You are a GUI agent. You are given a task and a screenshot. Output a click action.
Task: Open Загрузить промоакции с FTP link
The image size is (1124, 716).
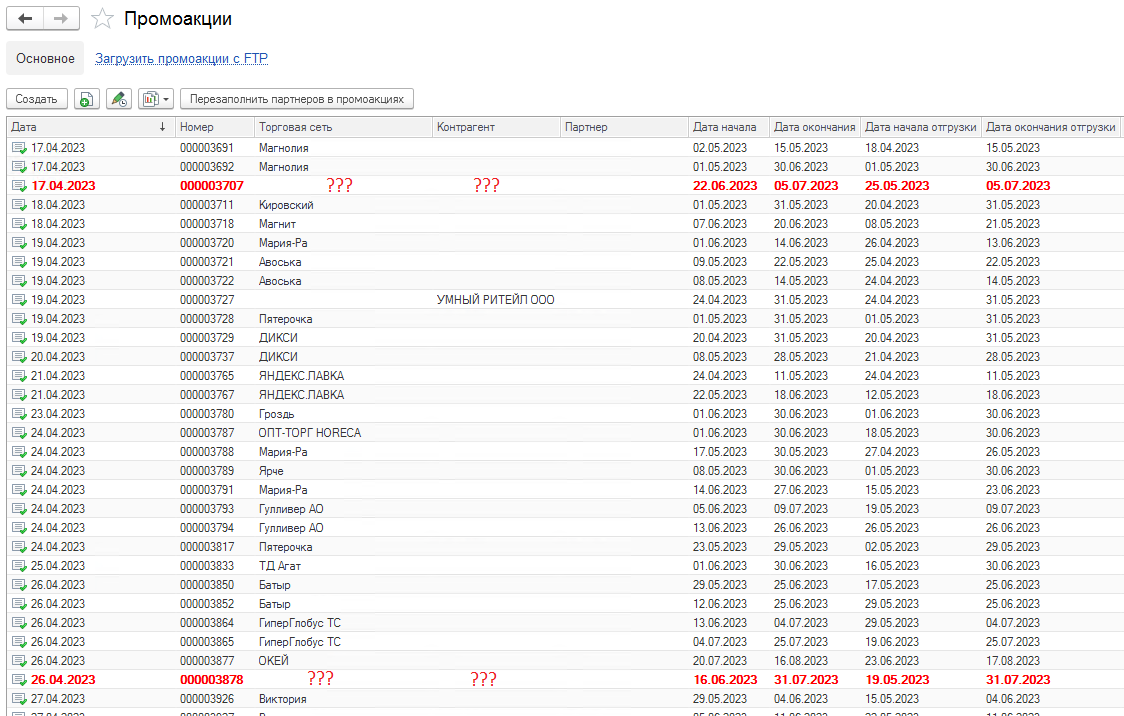(x=181, y=58)
